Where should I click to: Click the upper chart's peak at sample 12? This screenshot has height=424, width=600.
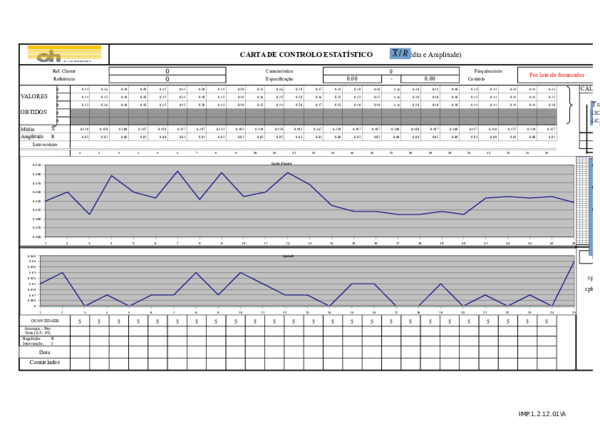click(x=288, y=173)
